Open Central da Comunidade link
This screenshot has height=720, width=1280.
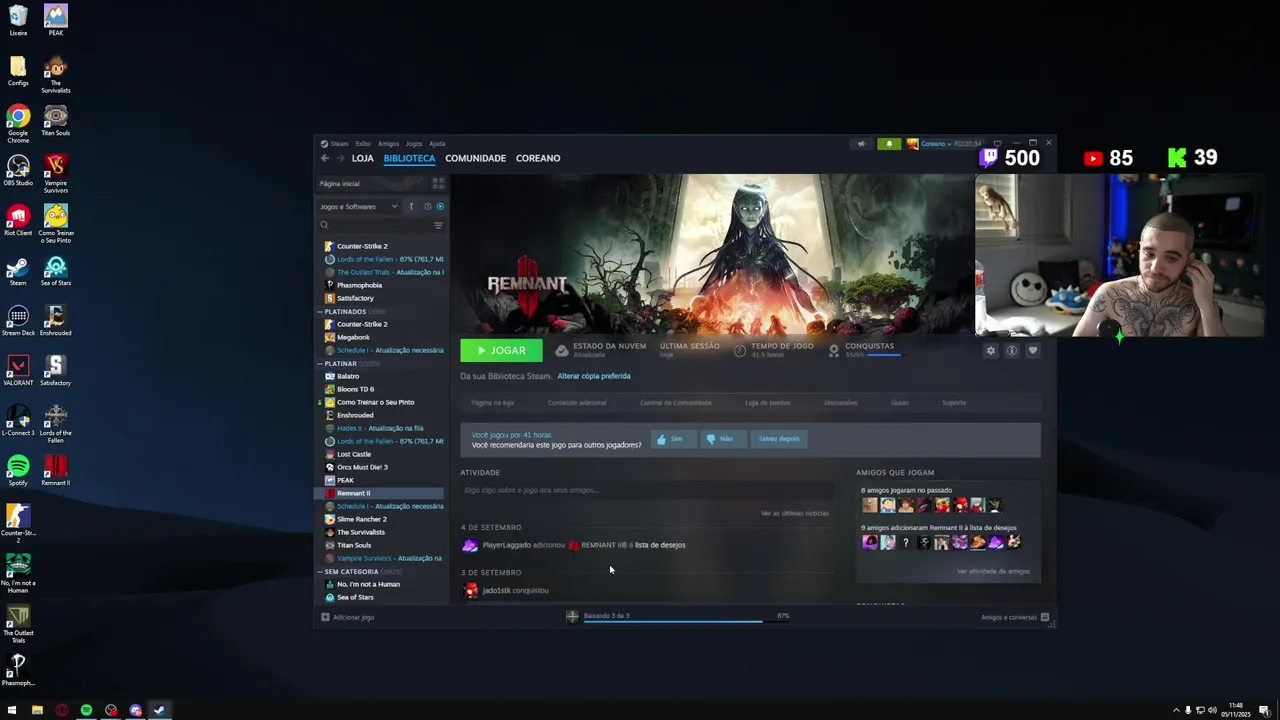675,403
